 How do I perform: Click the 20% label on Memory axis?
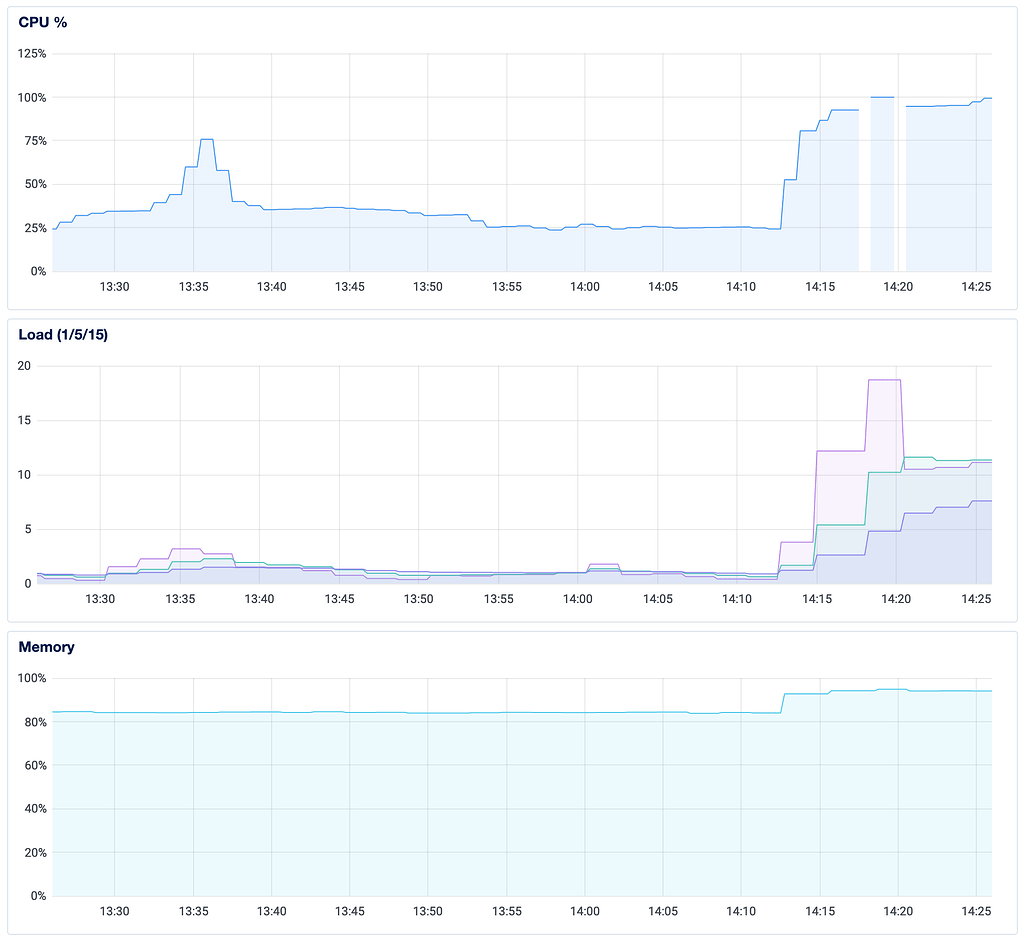click(x=35, y=853)
